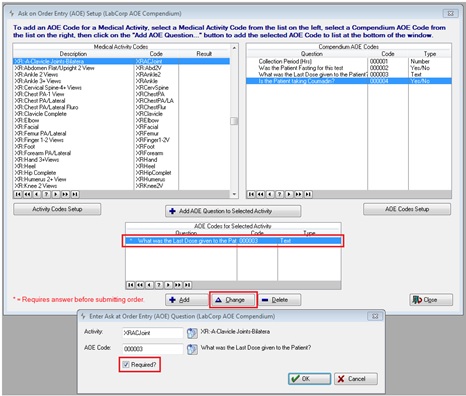Click the question-mark locate button under Compendium AOE Codes

tap(280, 194)
